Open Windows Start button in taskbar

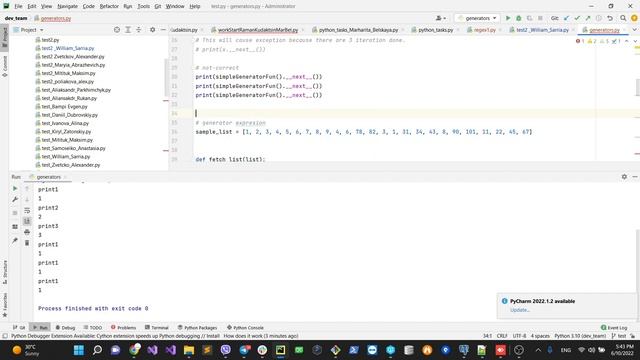pyautogui.click(x=79, y=350)
